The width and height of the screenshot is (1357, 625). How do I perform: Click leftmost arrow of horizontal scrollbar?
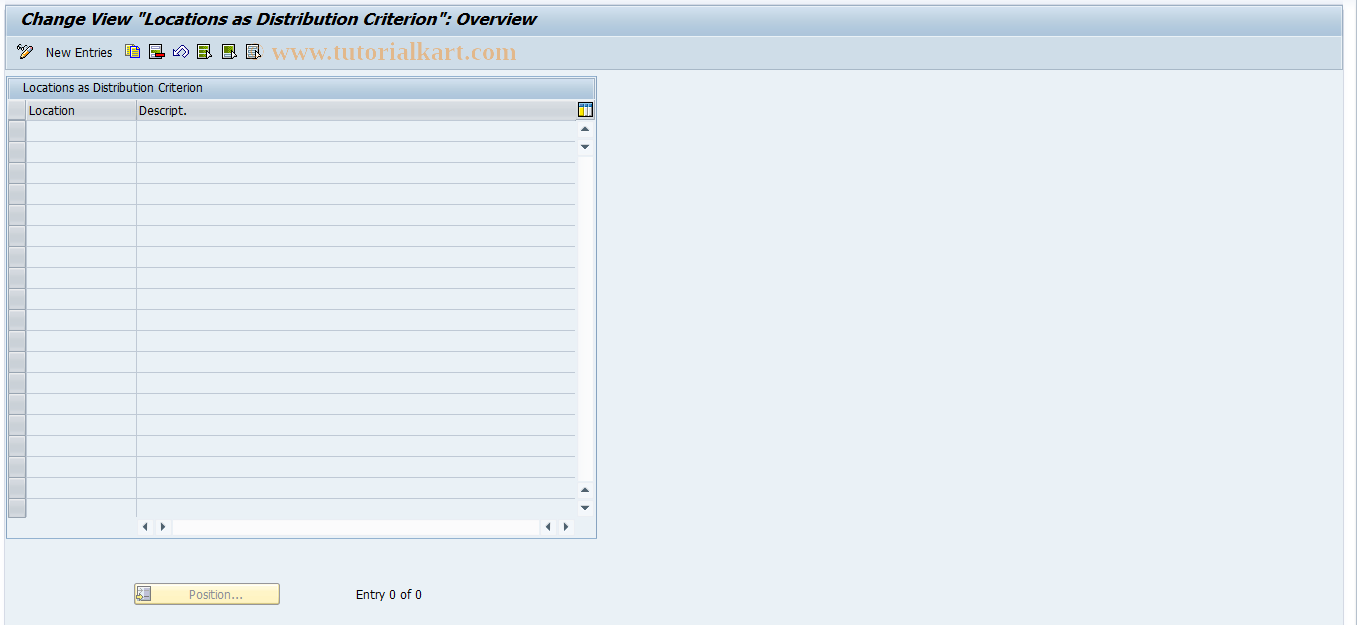(x=145, y=527)
